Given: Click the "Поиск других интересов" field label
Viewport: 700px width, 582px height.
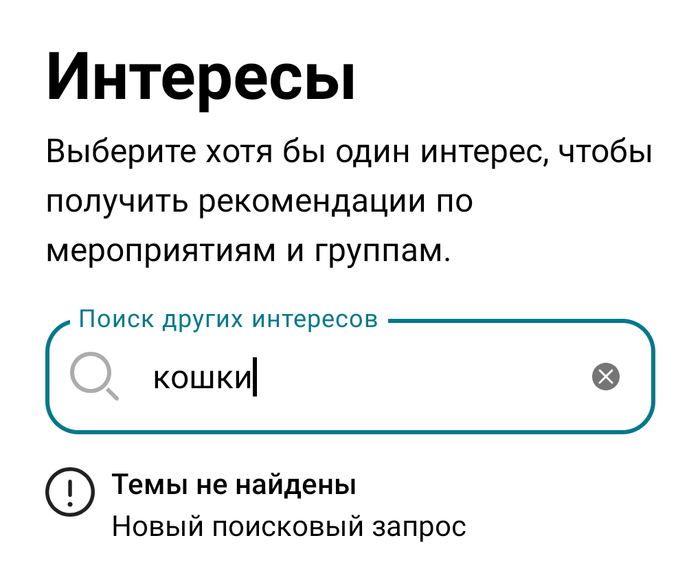Looking at the screenshot, I should coord(228,320).
